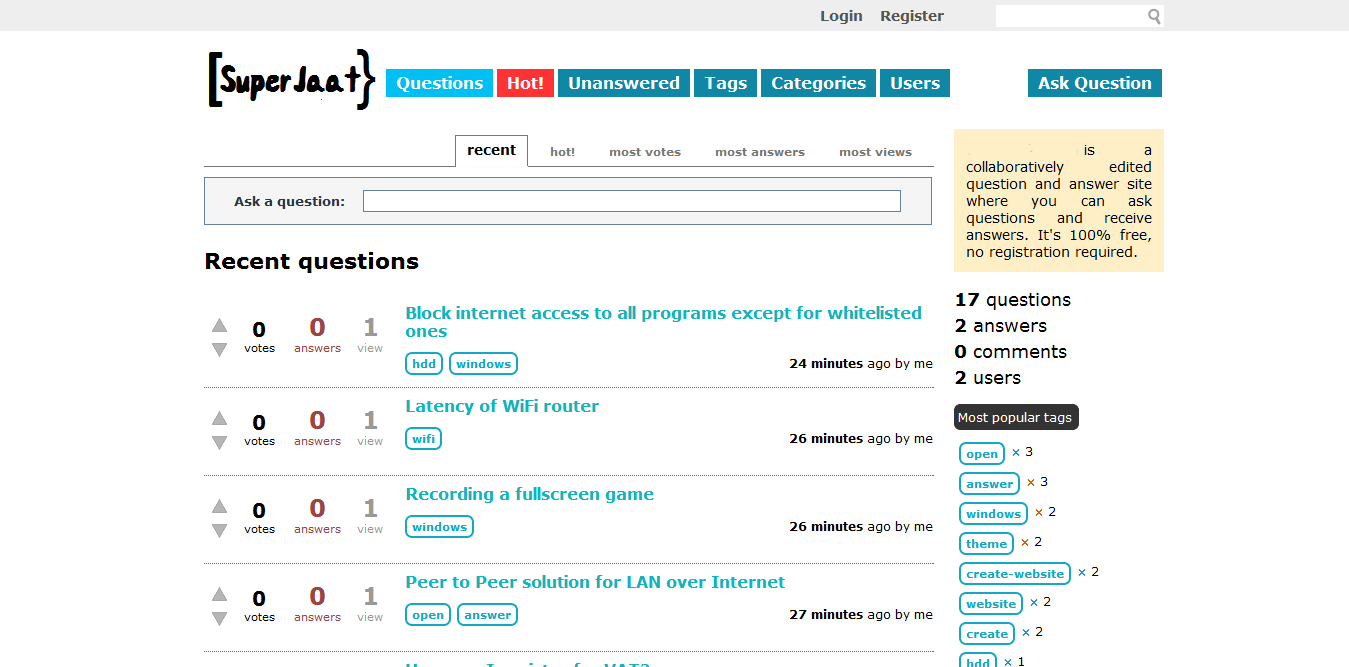Viewport: 1349px width, 667px height.
Task: Upvote the 'Recording a fullscreen game' question
Action: (x=220, y=506)
